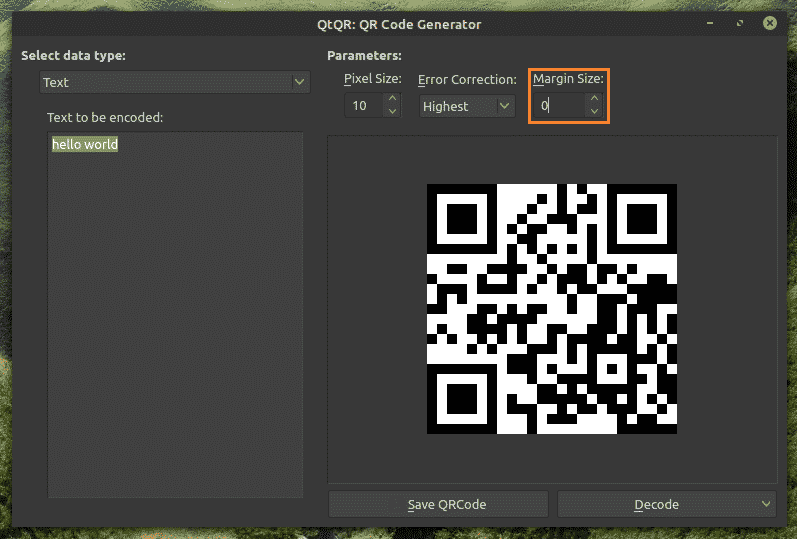Click the QtQR title bar text

coord(398,24)
